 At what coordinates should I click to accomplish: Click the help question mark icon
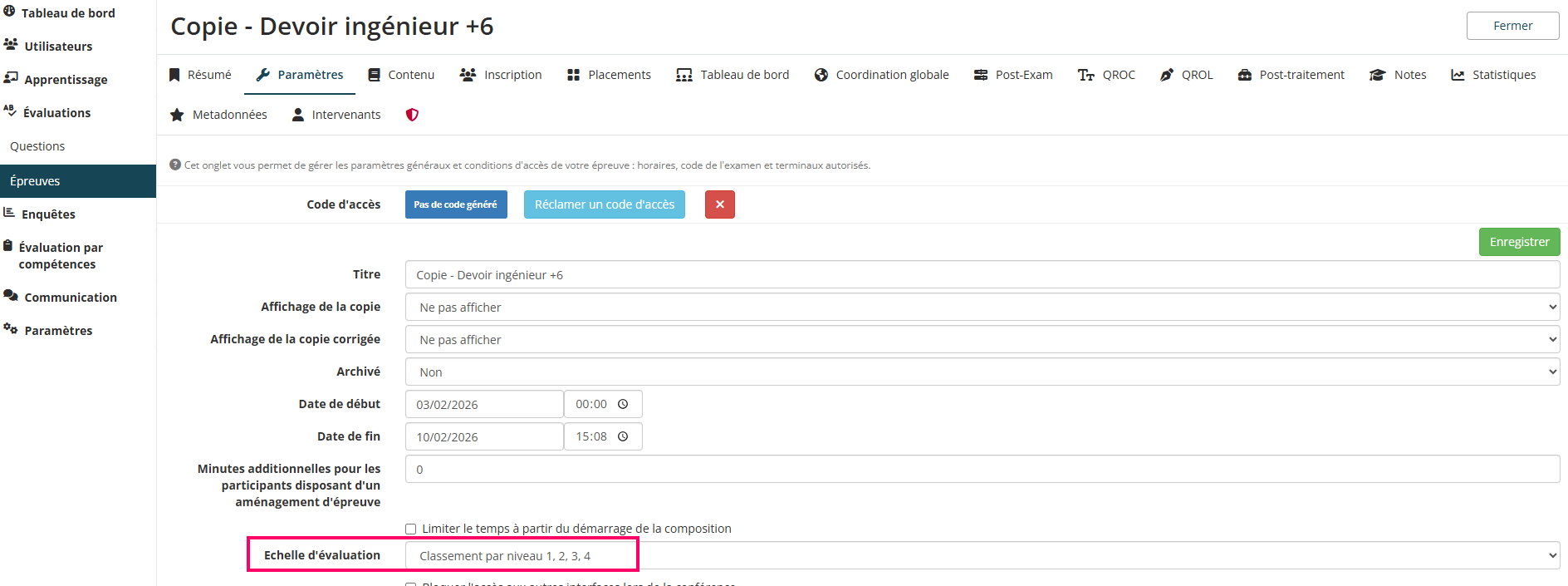point(175,165)
